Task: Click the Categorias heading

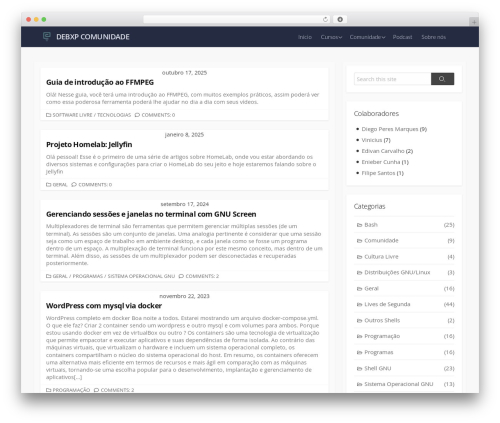Action: [x=369, y=206]
